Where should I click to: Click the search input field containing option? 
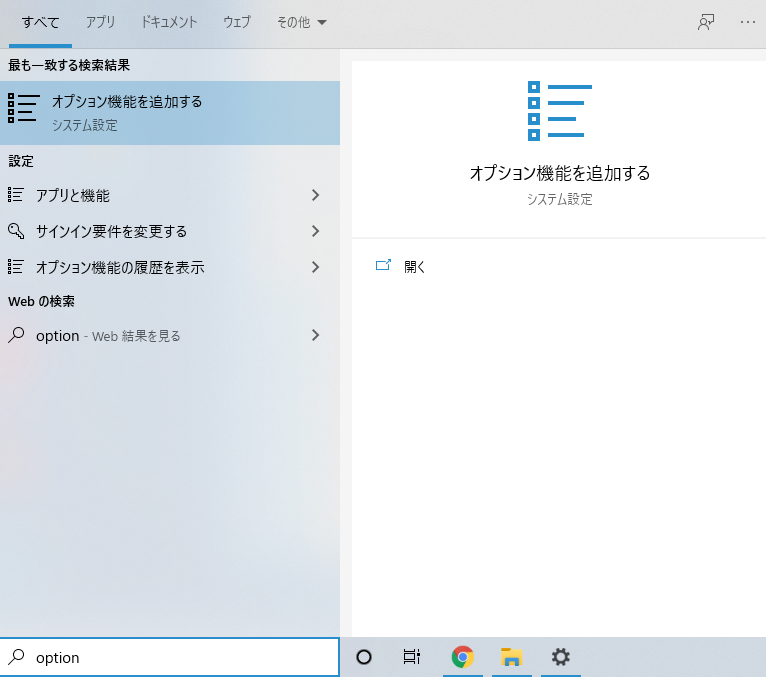pos(170,657)
